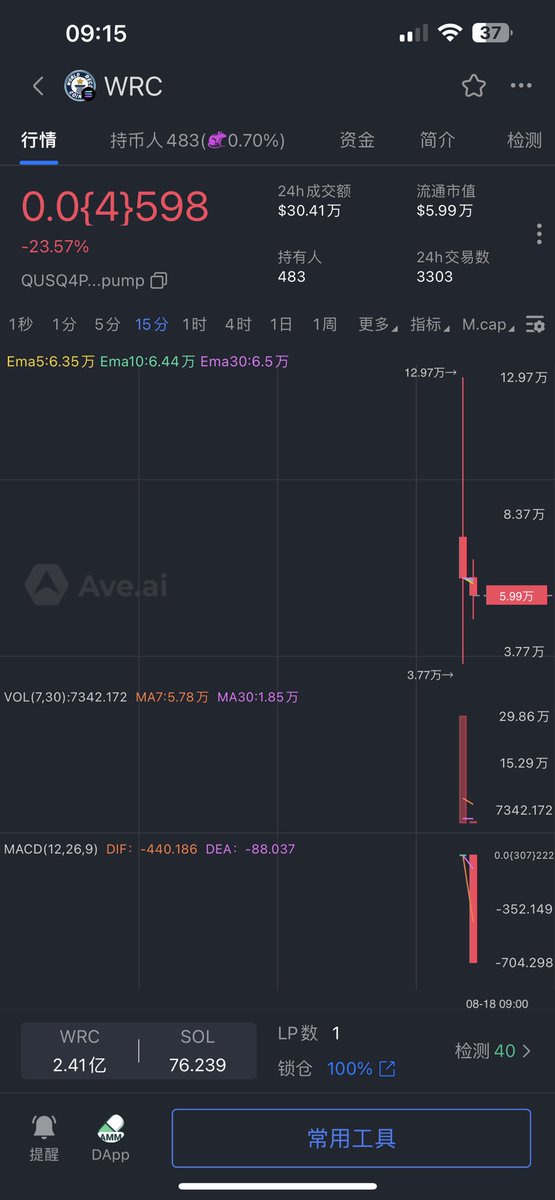Add WRC to favorites star
The image size is (555, 1200).
tap(474, 86)
